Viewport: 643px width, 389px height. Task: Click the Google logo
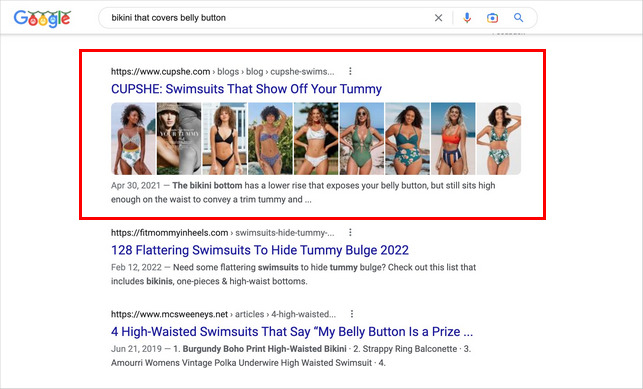coord(42,19)
